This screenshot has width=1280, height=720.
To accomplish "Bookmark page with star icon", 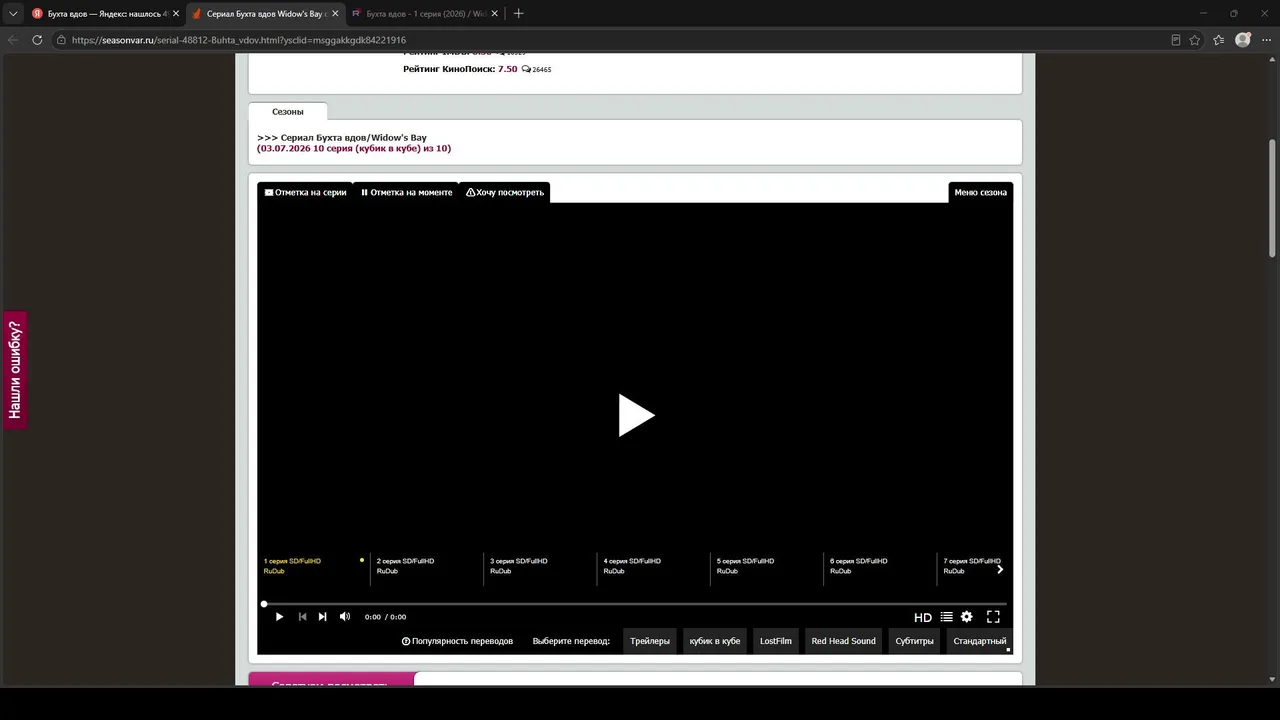I will coord(1195,40).
